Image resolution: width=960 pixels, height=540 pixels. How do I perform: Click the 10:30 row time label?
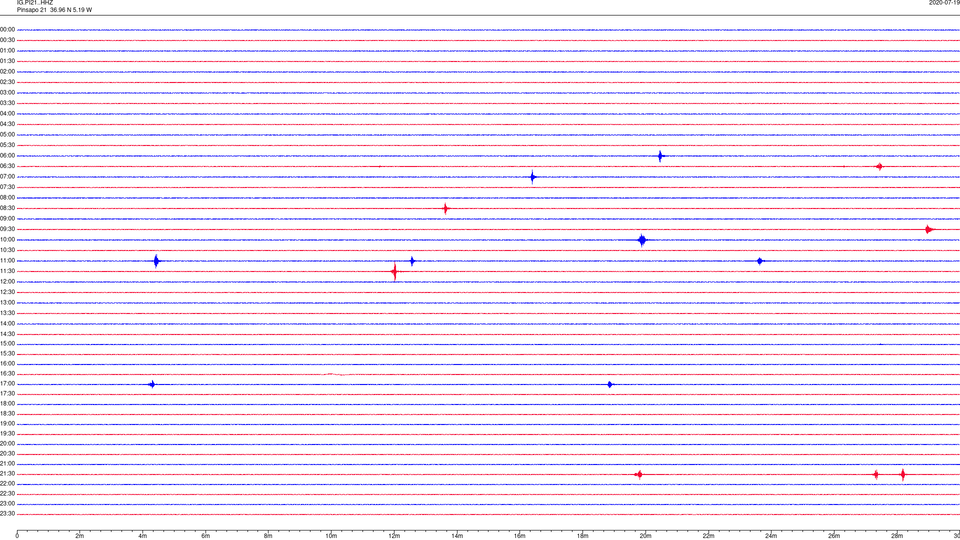coord(7,250)
